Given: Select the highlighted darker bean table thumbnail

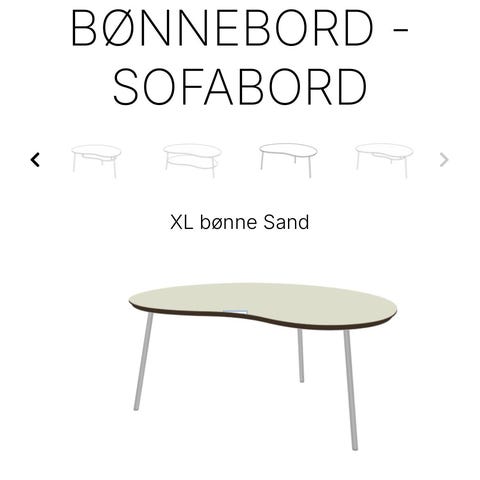Looking at the screenshot, I should pos(288,160).
